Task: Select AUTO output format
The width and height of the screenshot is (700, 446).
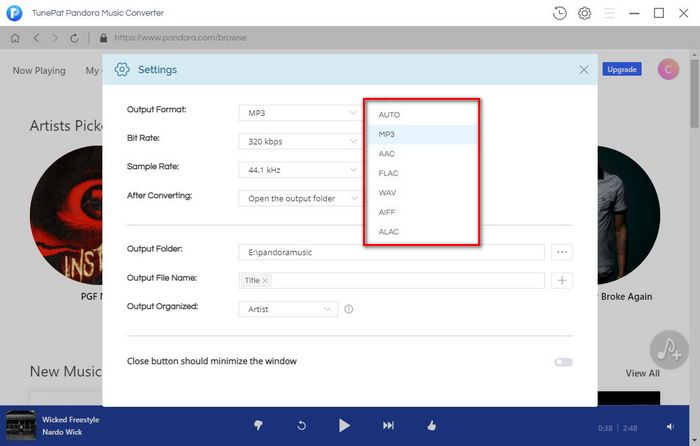Action: coord(421,115)
